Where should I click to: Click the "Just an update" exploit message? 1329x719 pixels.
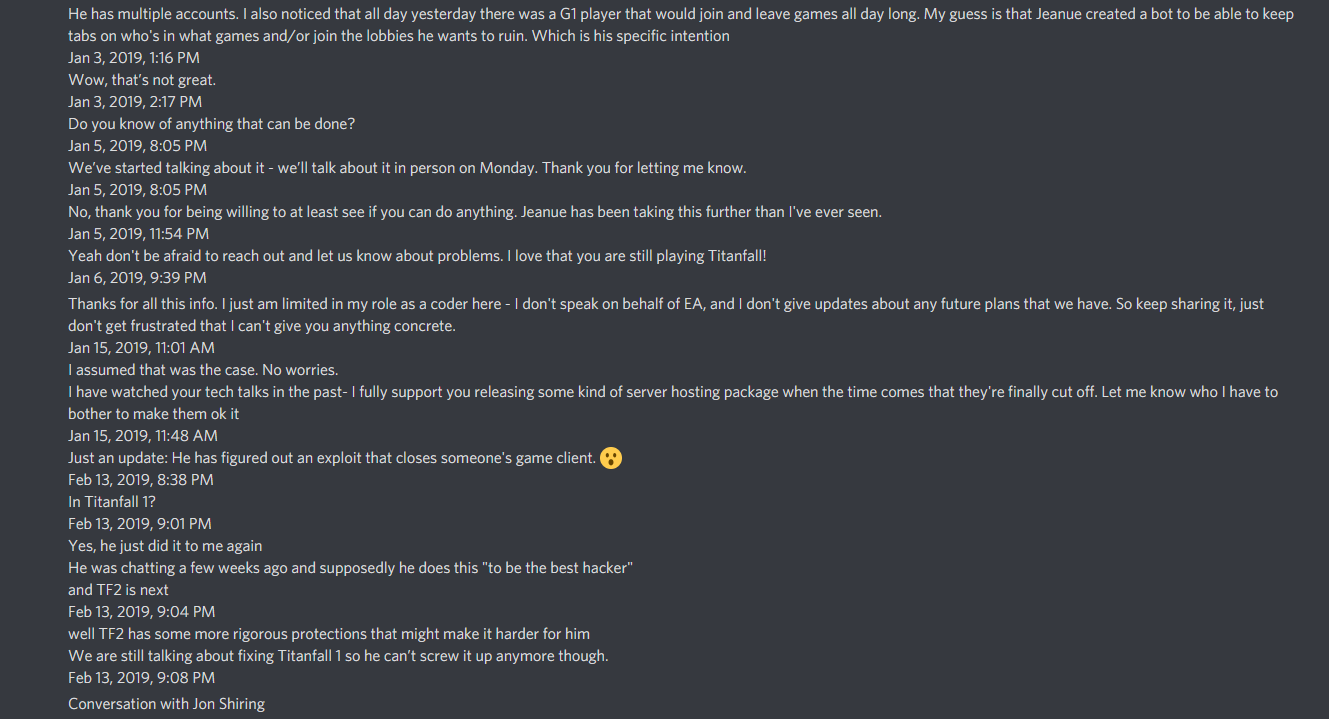(x=332, y=458)
